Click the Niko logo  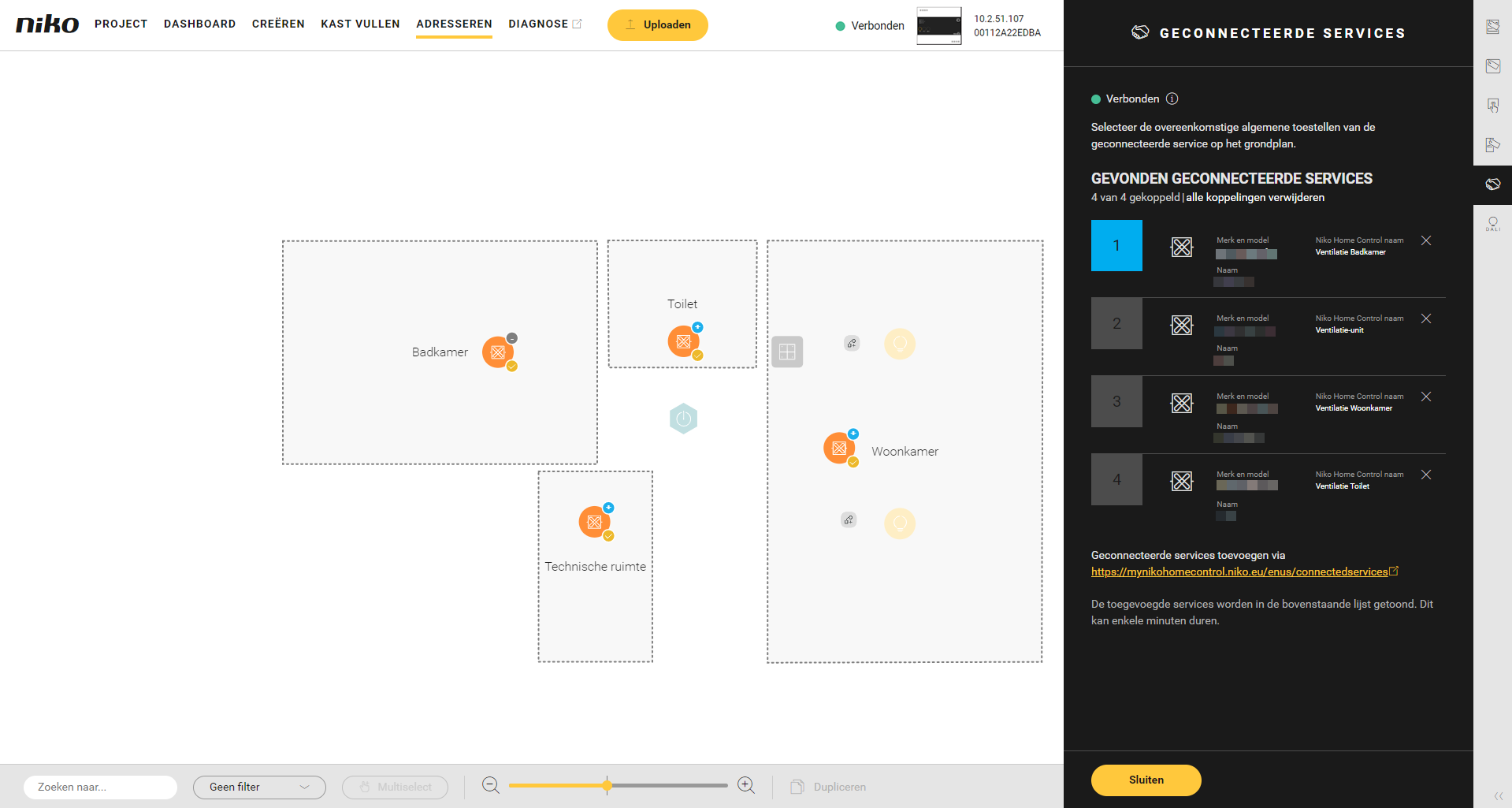[x=47, y=24]
